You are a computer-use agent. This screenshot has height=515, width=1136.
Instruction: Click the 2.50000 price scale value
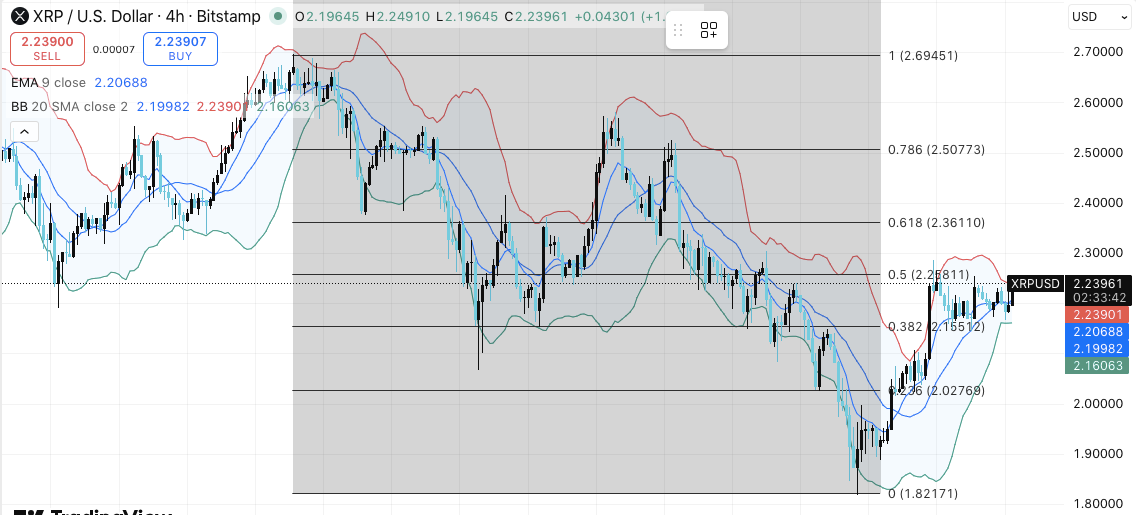tap(1097, 153)
